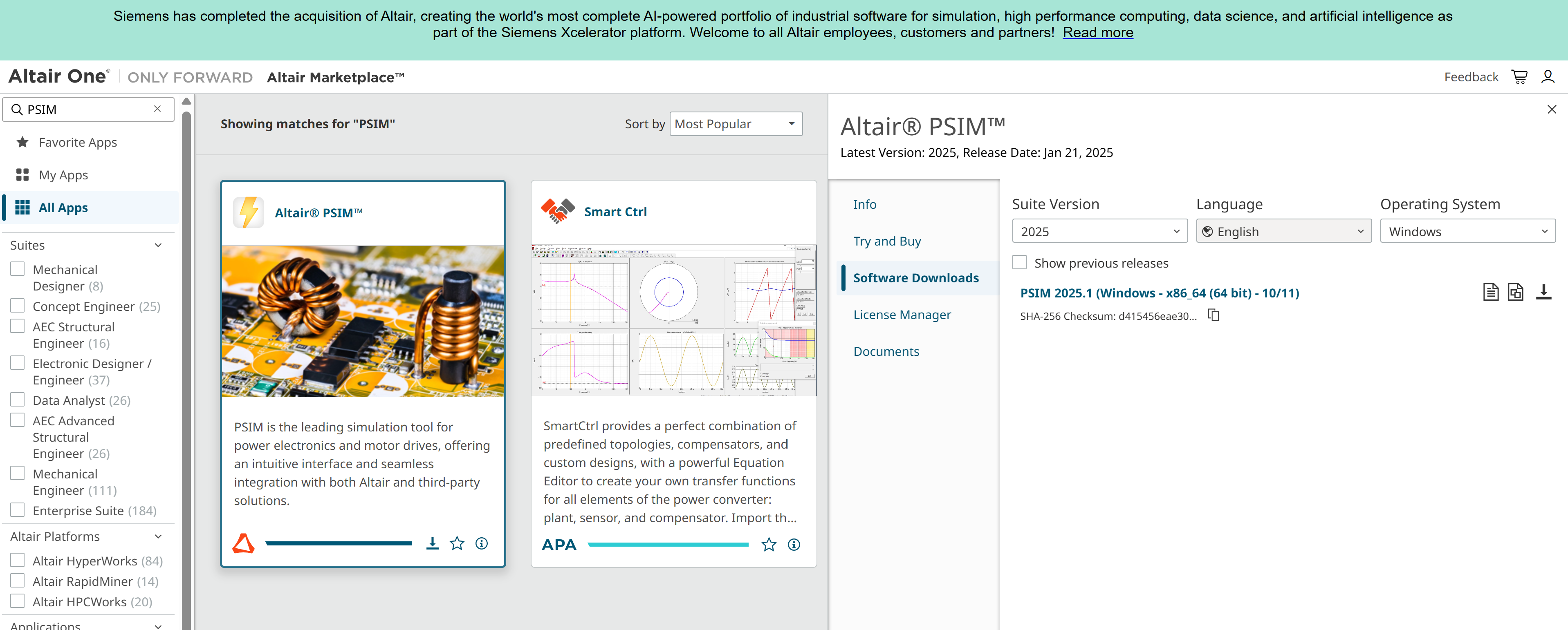
Task: Favorite Altair PSIM with star icon
Action: click(457, 543)
